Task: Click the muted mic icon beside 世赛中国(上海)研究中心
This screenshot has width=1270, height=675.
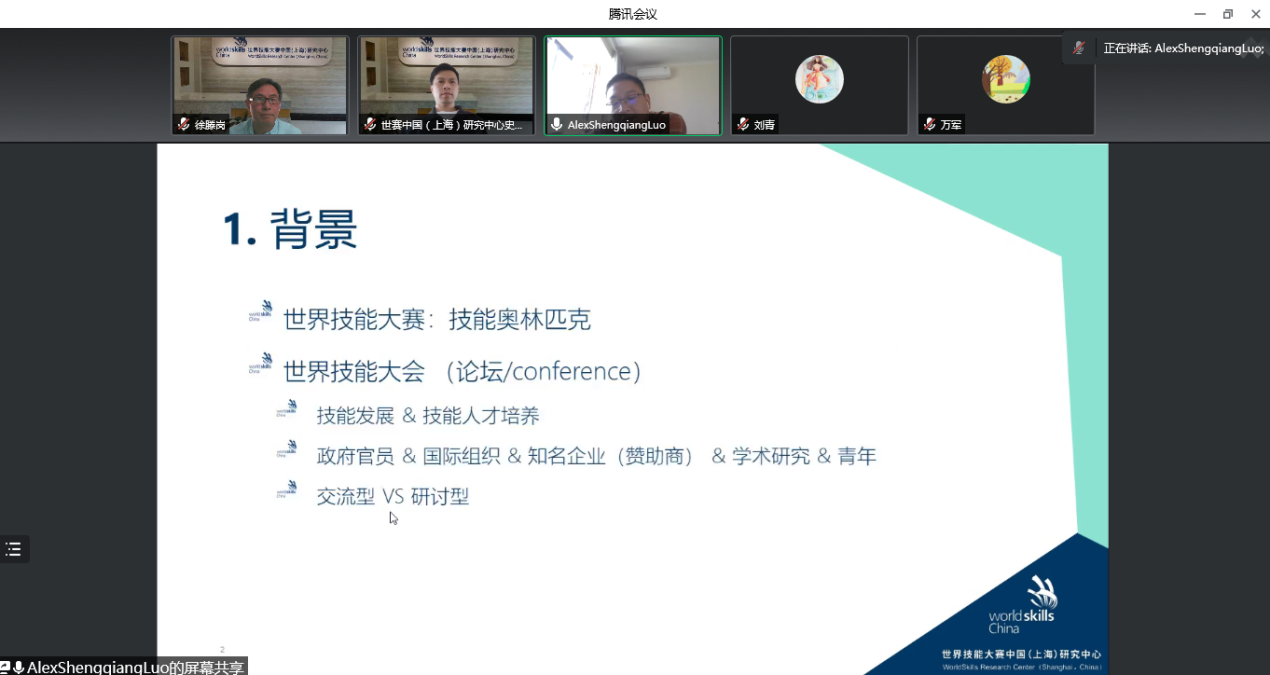Action: (x=370, y=125)
